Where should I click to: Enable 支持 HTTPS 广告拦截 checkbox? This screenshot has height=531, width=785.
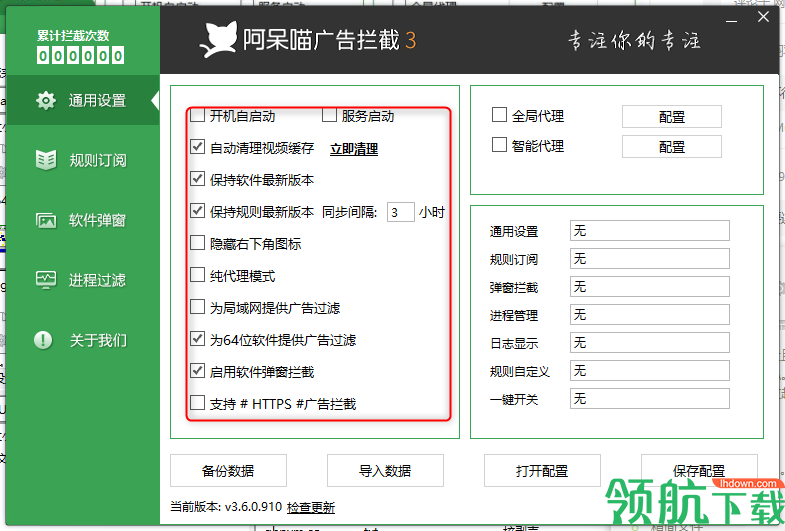pos(198,403)
